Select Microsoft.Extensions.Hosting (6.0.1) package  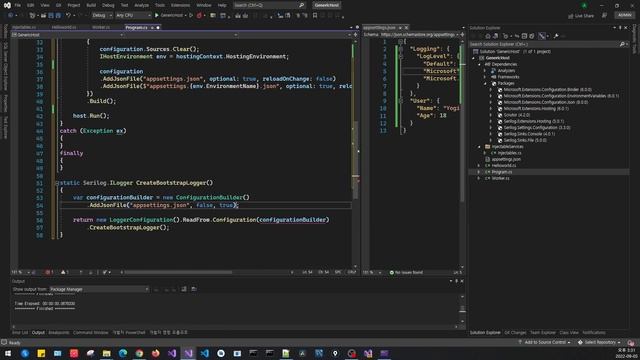pos(536,109)
